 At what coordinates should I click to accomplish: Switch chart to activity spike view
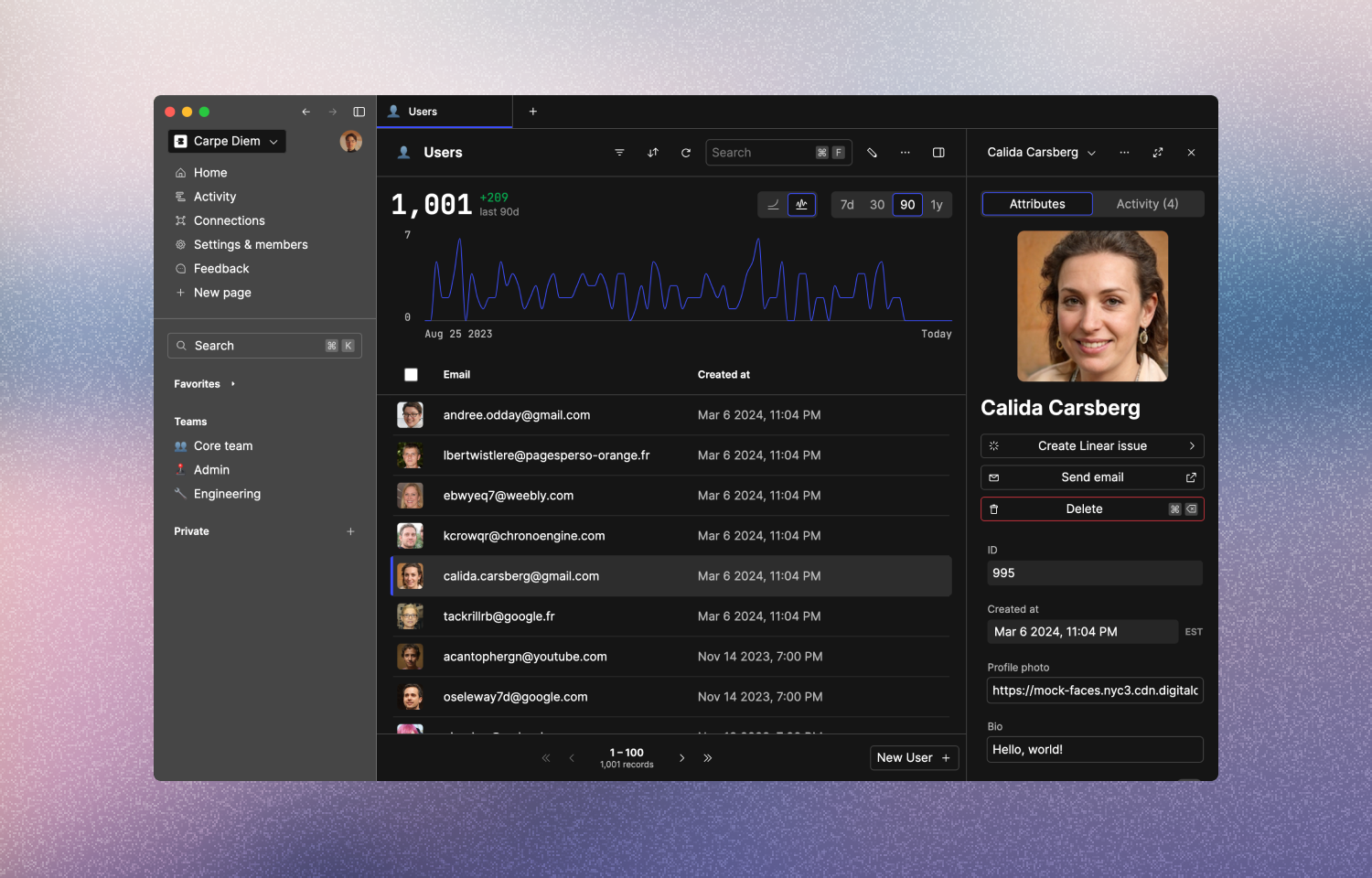point(801,205)
